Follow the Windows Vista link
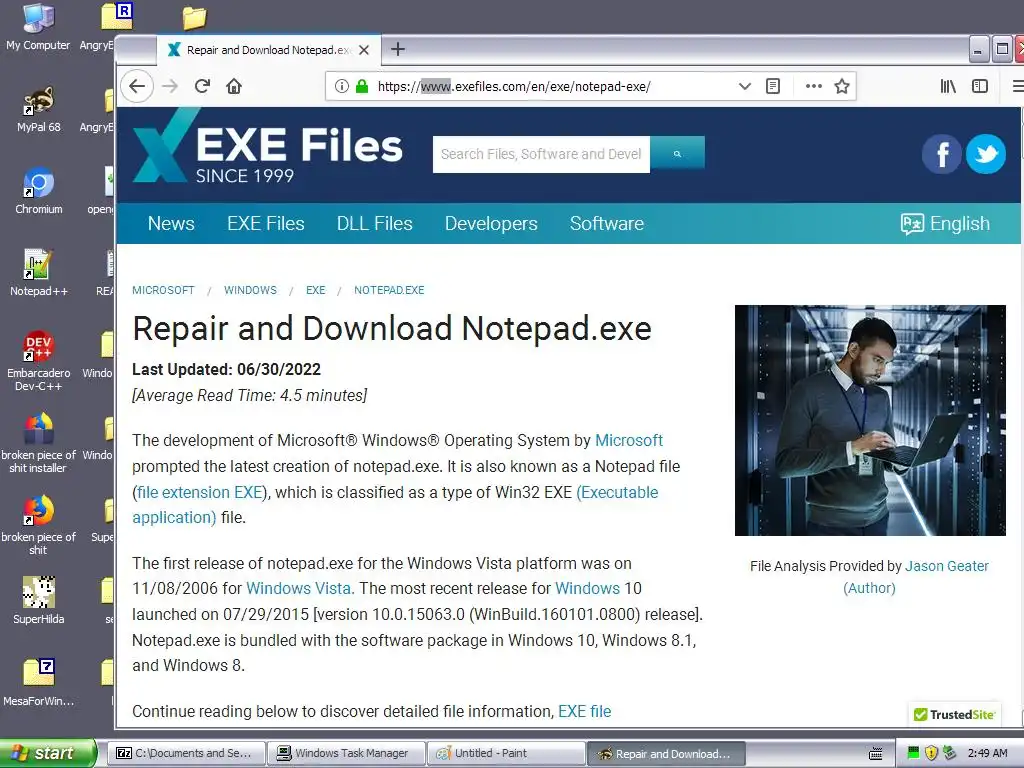Image resolution: width=1024 pixels, height=768 pixels. coord(298,588)
